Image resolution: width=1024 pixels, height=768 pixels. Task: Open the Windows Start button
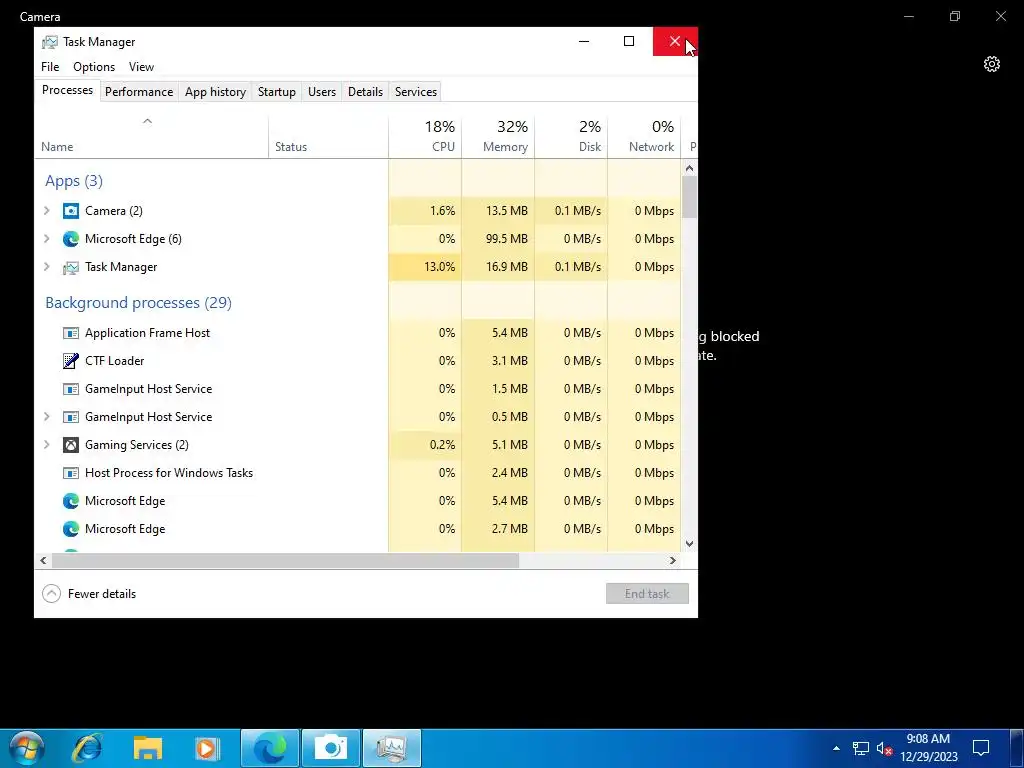coord(27,748)
